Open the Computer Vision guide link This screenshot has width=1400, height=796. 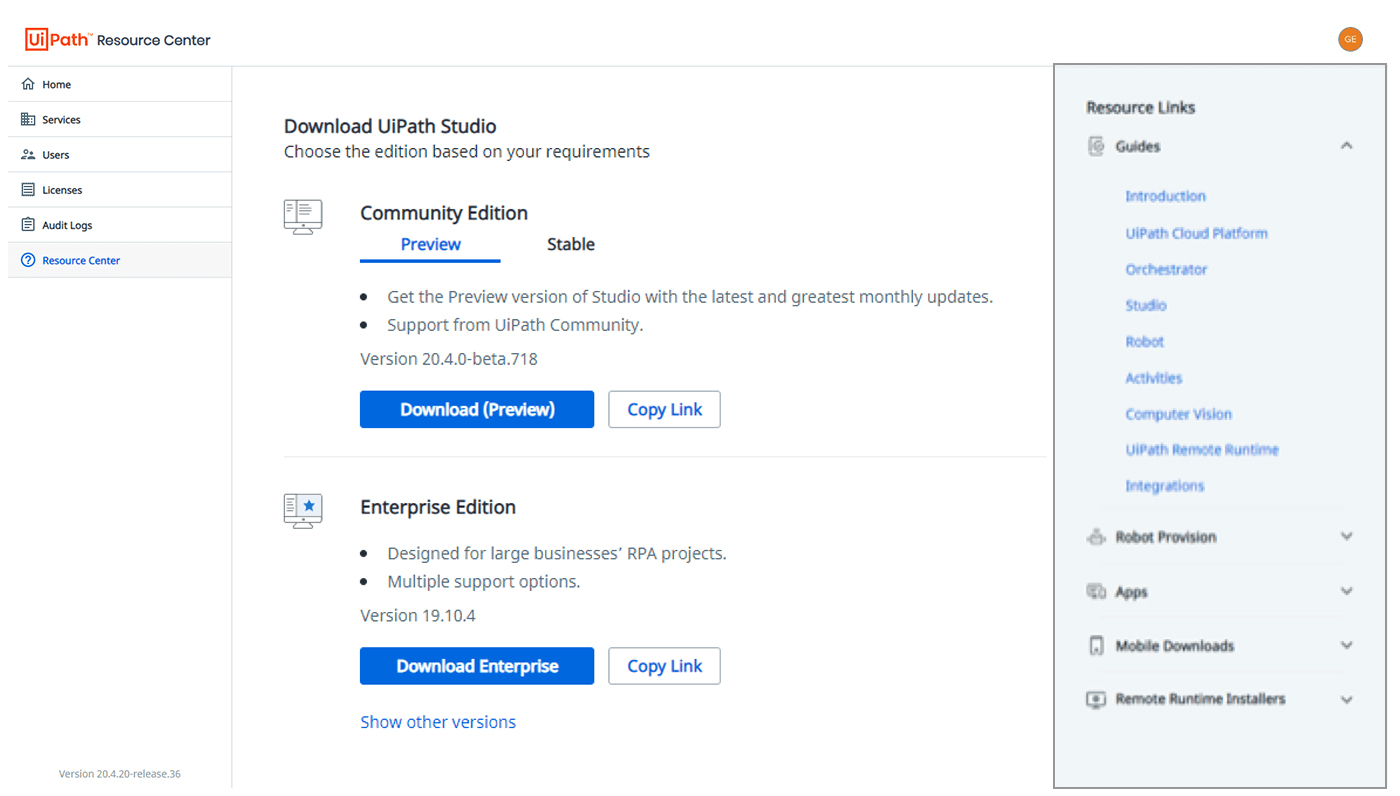coord(1178,414)
